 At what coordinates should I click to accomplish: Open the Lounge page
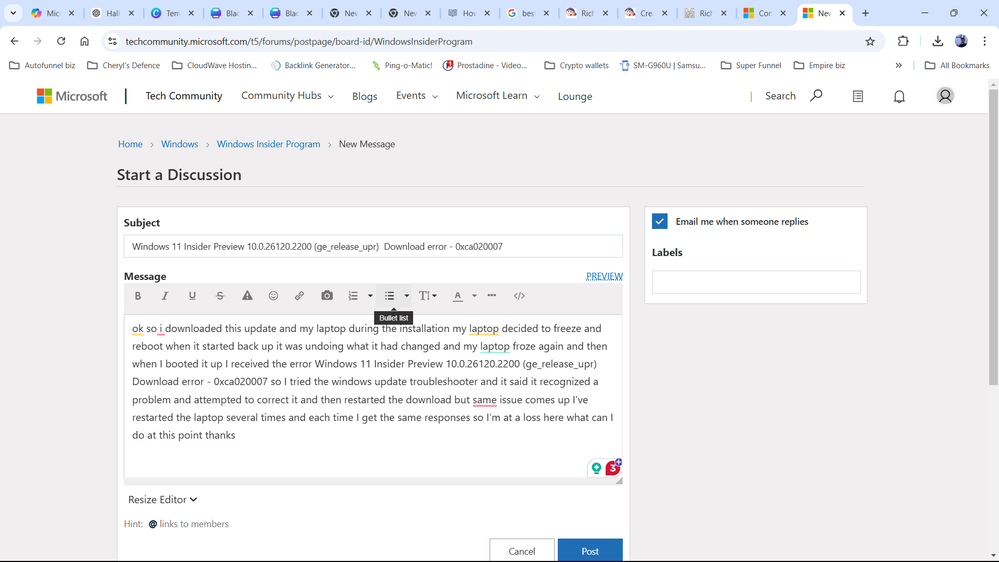coord(575,96)
